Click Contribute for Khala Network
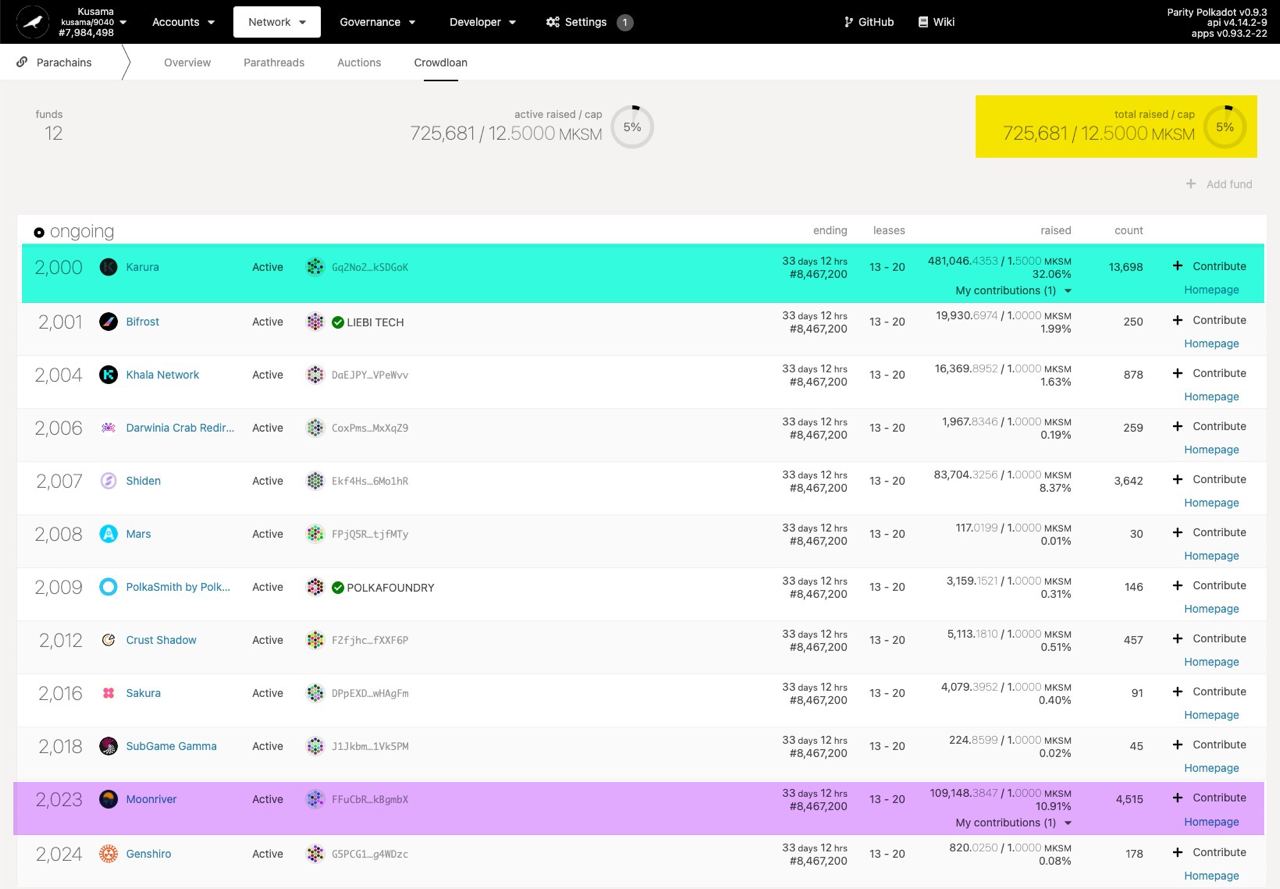The width and height of the screenshot is (1280, 889). pos(1209,373)
